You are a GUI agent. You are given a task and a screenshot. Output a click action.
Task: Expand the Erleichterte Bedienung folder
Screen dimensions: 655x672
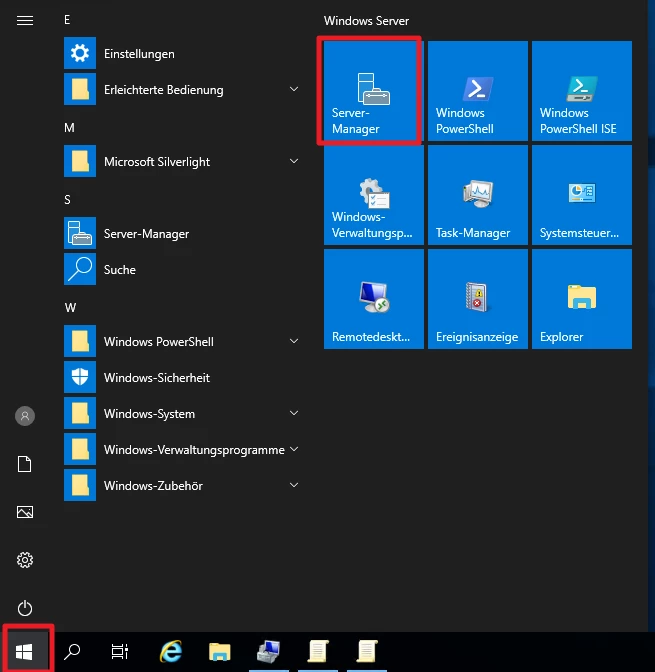coord(180,90)
